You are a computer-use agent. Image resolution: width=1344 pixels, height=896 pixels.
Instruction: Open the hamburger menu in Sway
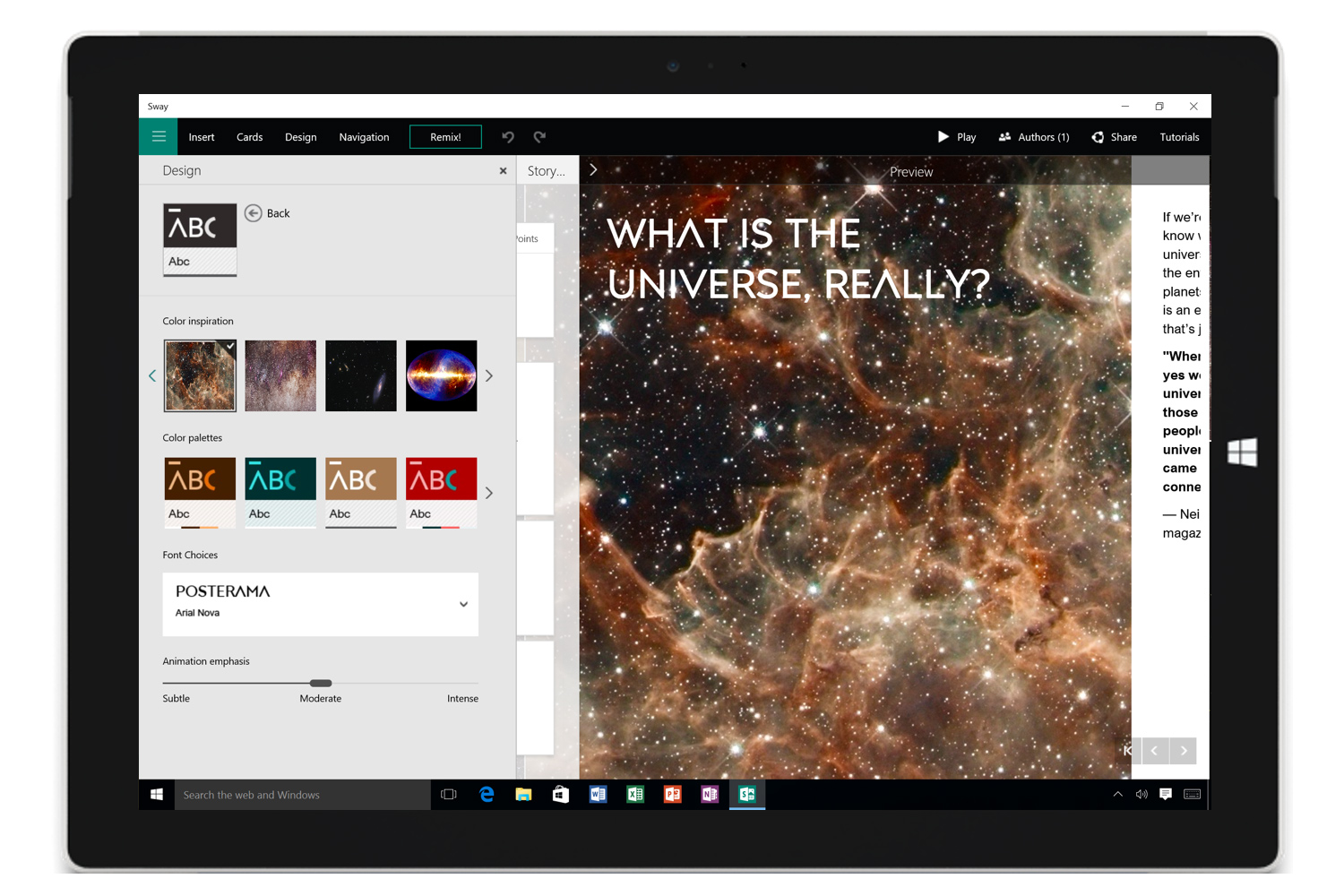[x=159, y=137]
